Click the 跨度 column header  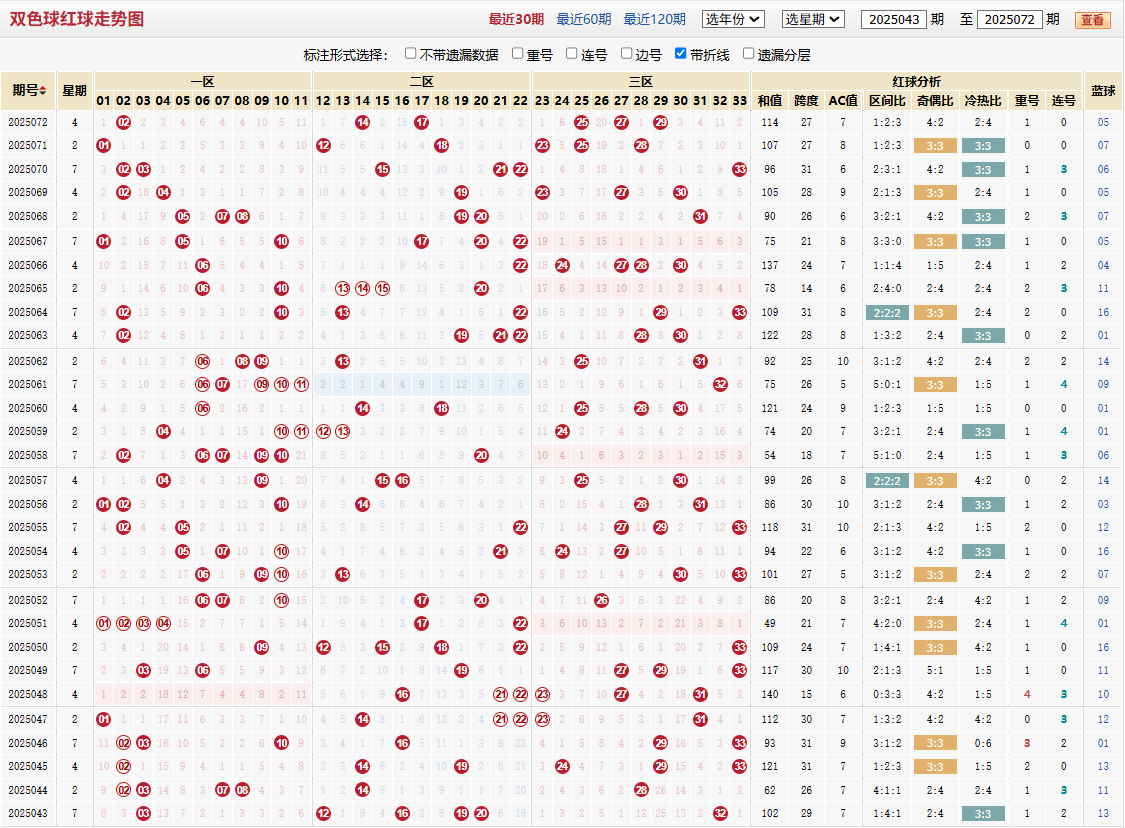click(806, 100)
